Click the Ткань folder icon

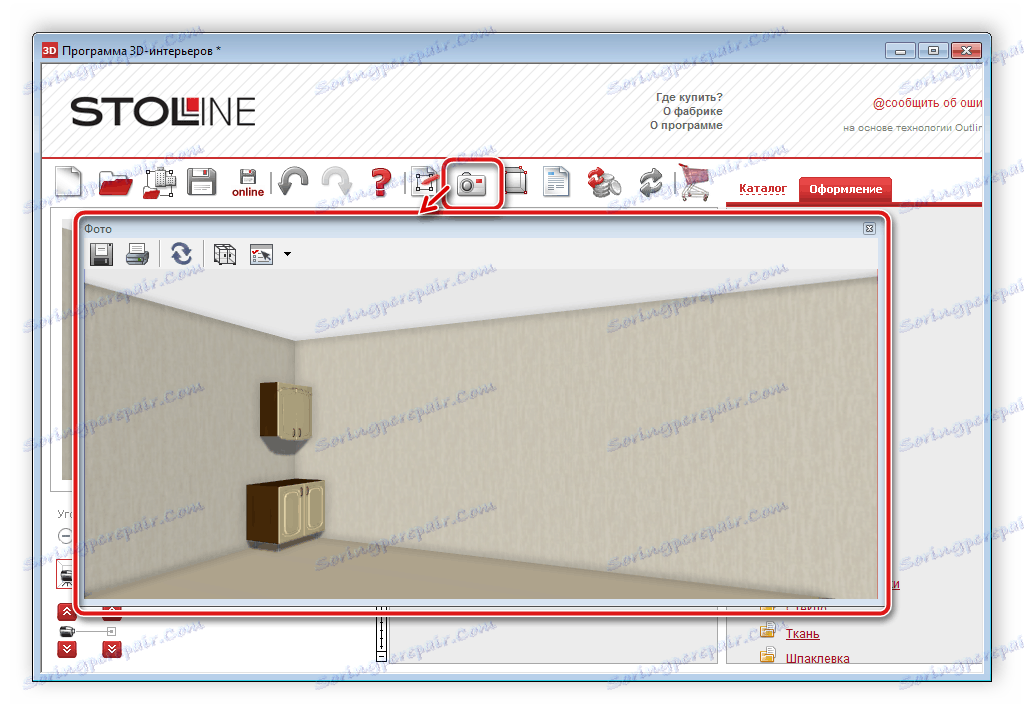click(x=768, y=630)
